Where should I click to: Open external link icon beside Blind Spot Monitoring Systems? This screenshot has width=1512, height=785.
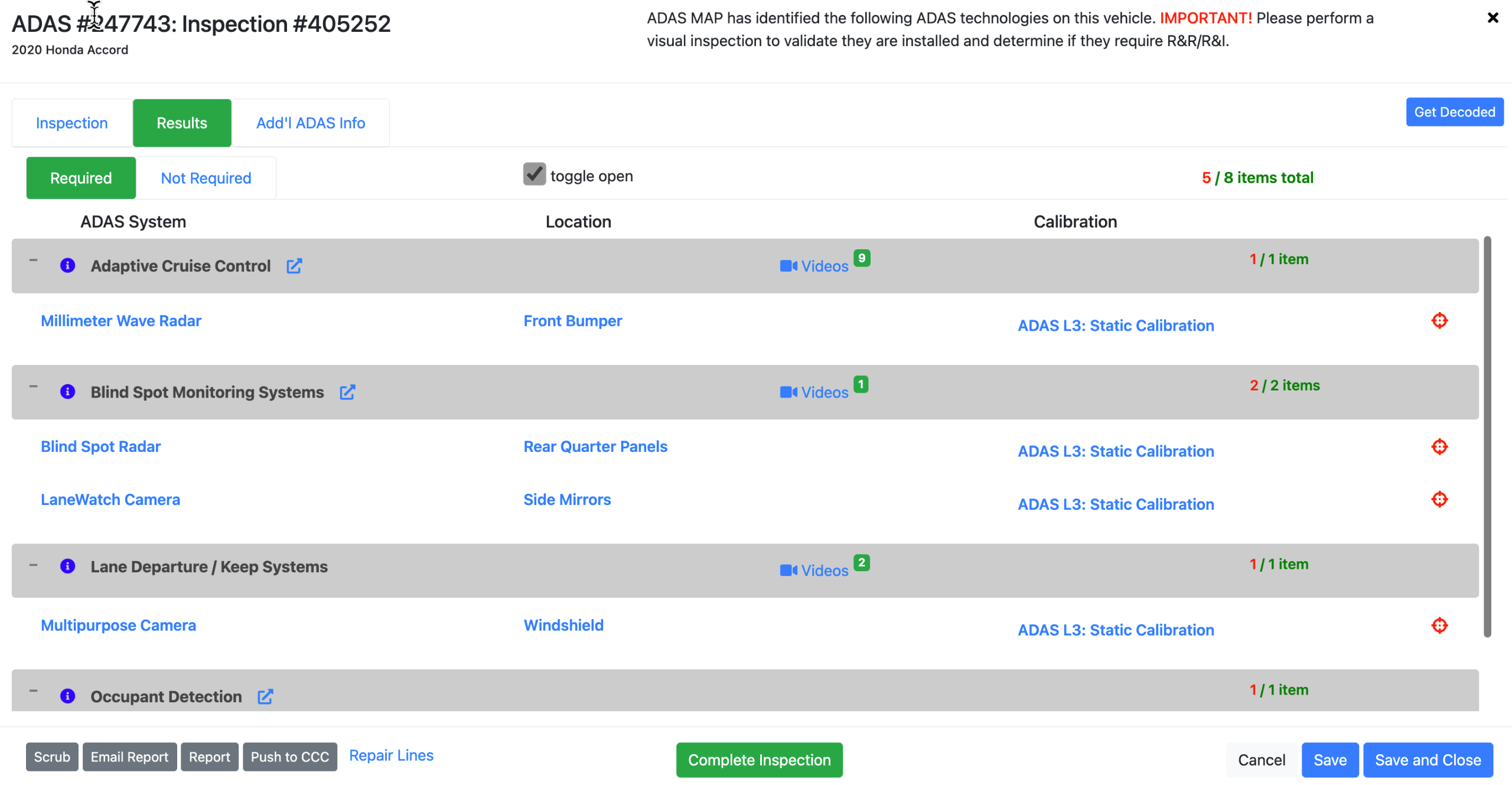(347, 392)
